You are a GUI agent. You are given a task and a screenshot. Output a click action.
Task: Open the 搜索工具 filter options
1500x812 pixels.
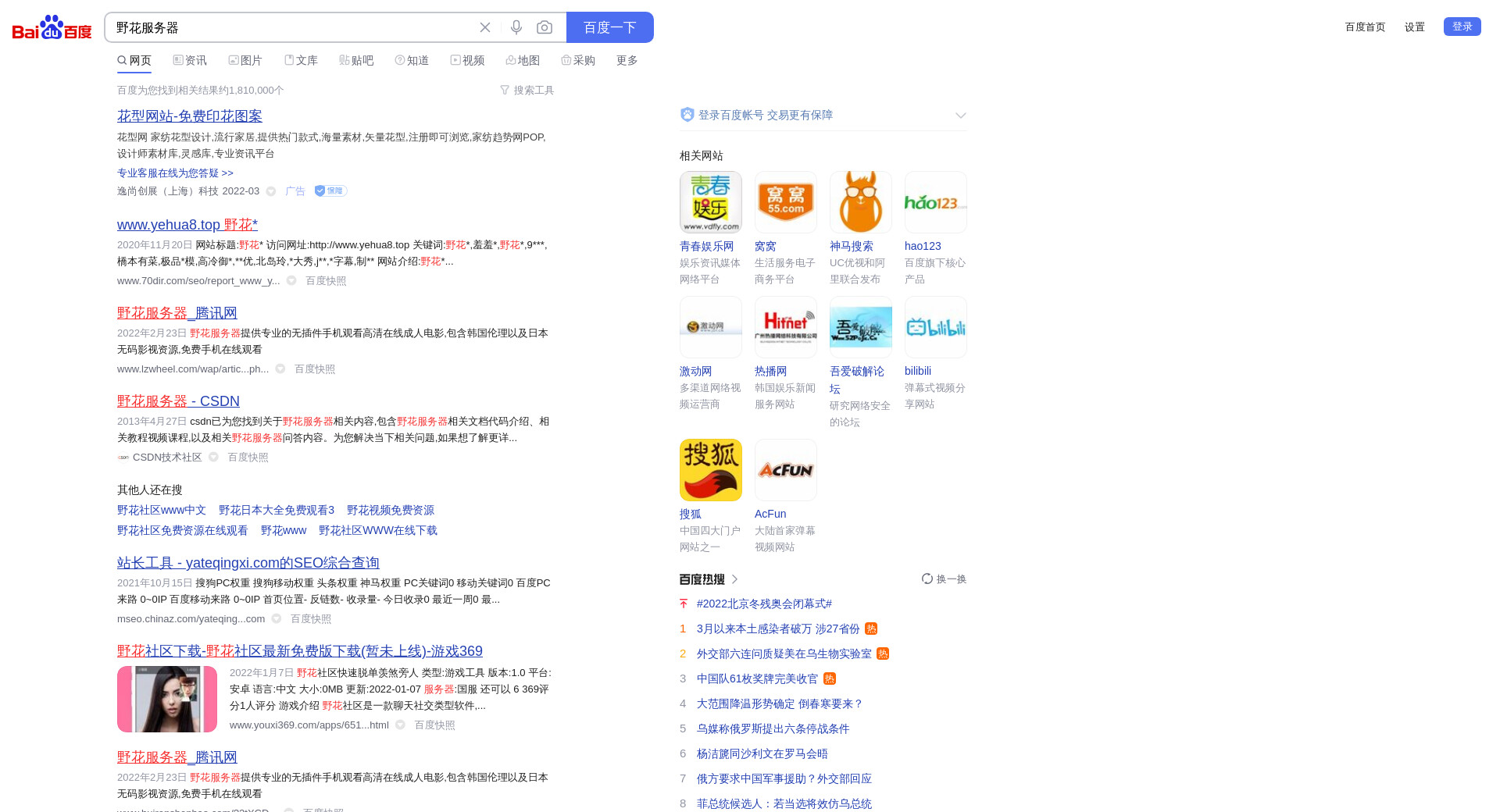tap(527, 91)
